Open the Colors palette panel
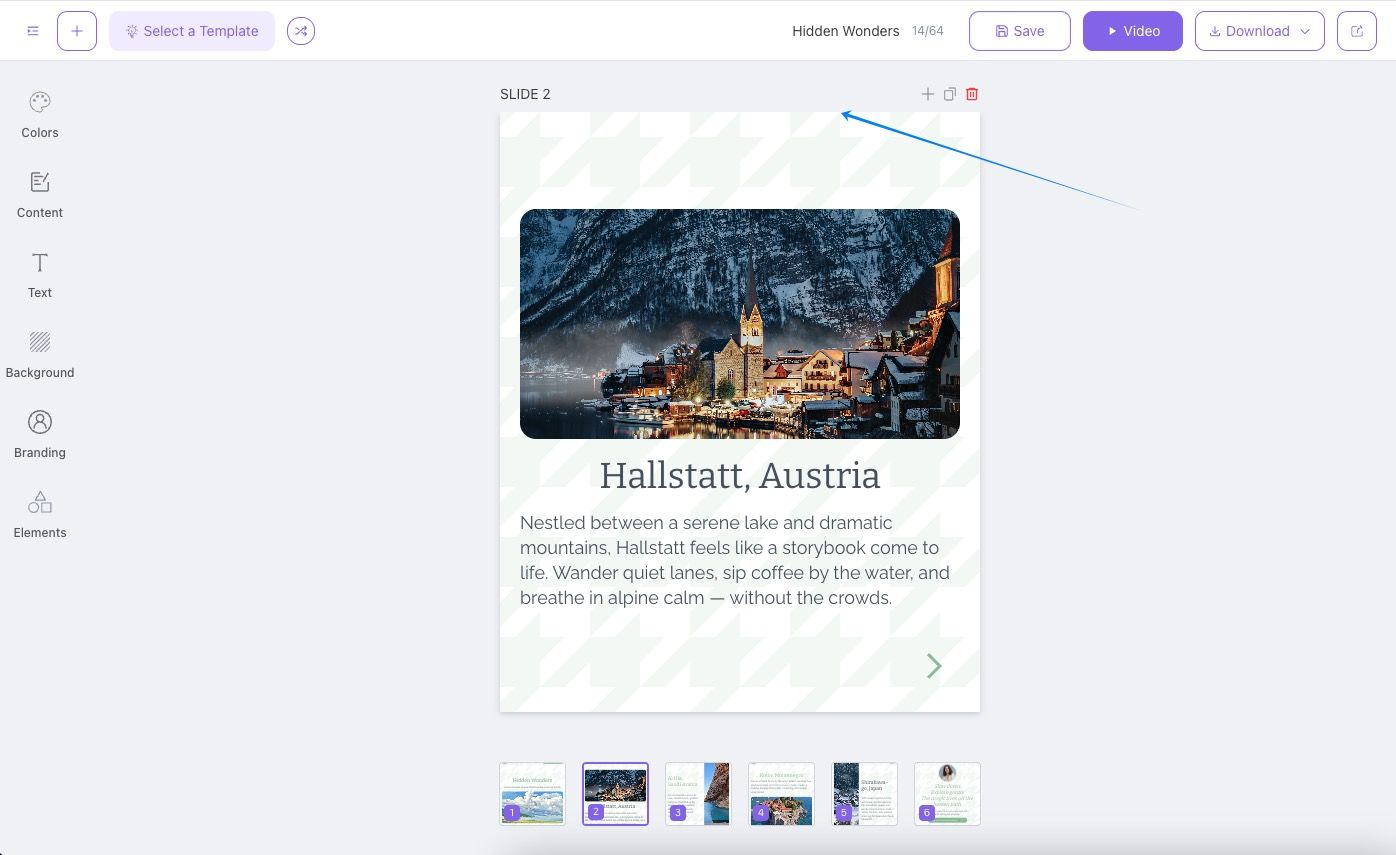This screenshot has width=1396, height=855. pyautogui.click(x=40, y=114)
